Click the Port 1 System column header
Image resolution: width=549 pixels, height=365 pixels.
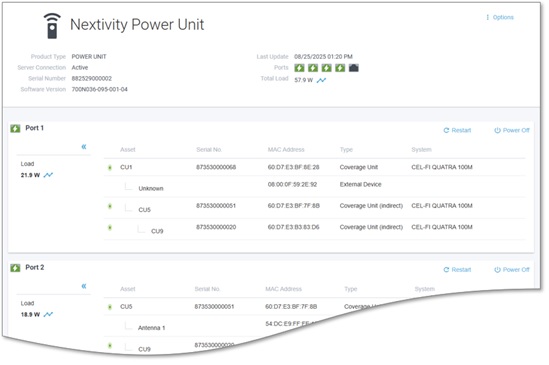(x=422, y=150)
